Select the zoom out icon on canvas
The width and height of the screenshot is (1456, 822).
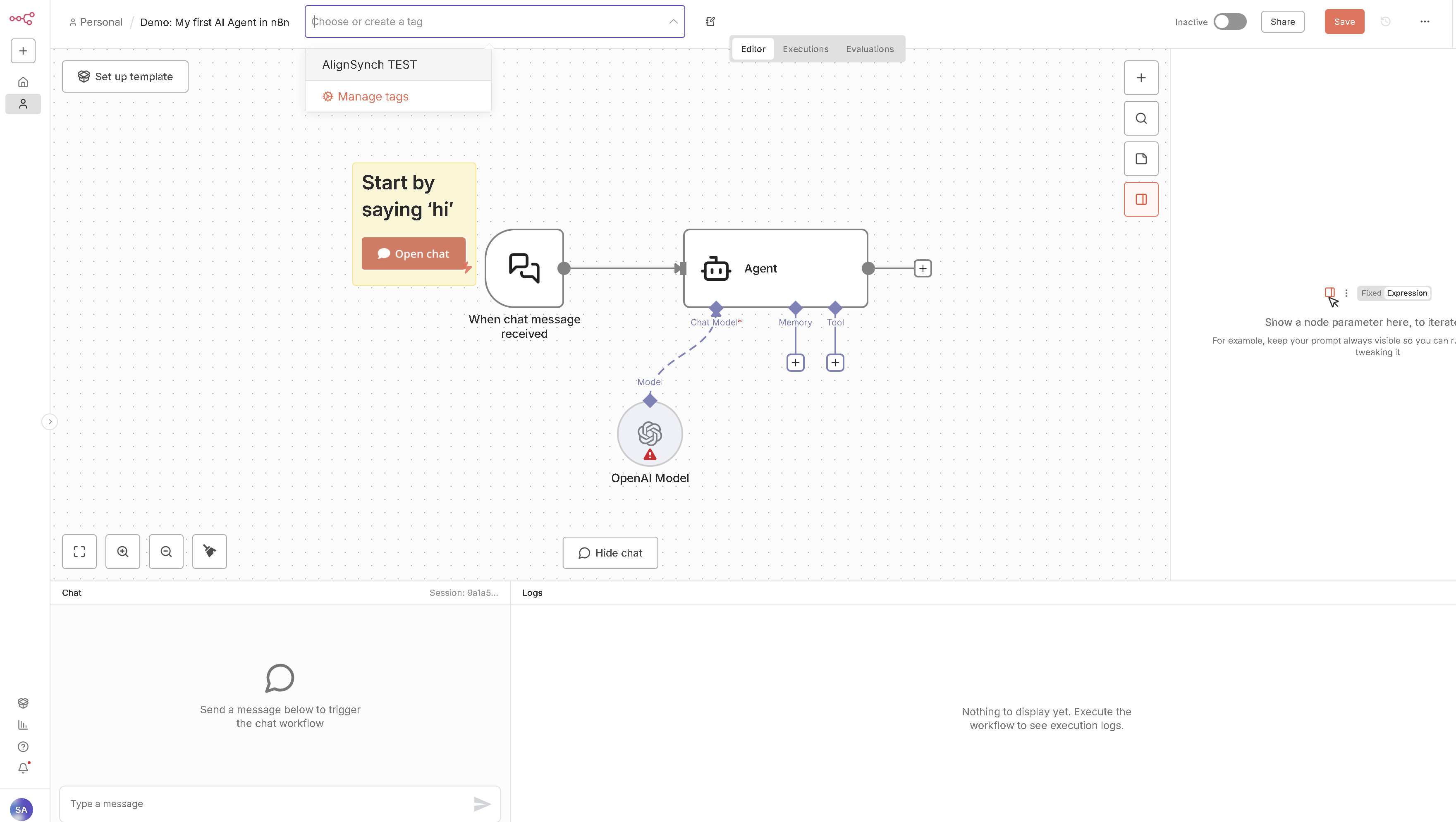point(166,551)
